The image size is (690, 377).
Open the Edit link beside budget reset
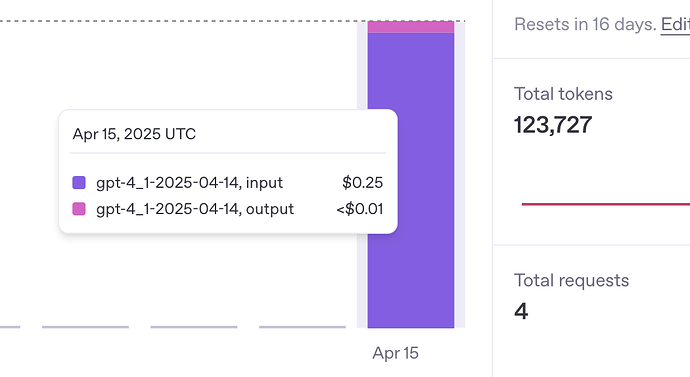[x=675, y=25]
